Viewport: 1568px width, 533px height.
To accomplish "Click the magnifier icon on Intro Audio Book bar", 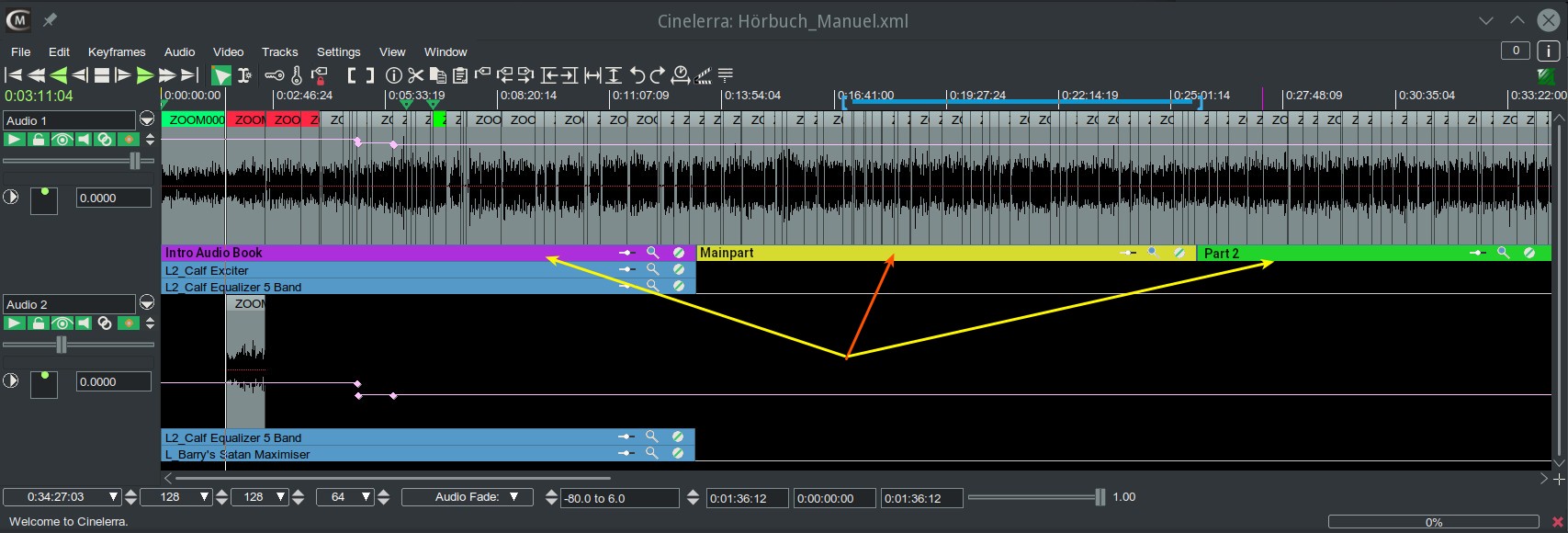I will (652, 253).
